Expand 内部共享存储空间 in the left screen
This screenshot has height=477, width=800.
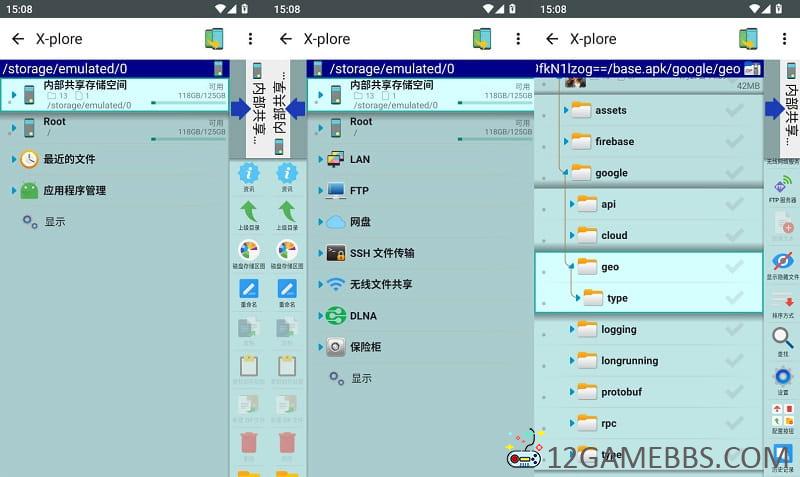coord(14,95)
